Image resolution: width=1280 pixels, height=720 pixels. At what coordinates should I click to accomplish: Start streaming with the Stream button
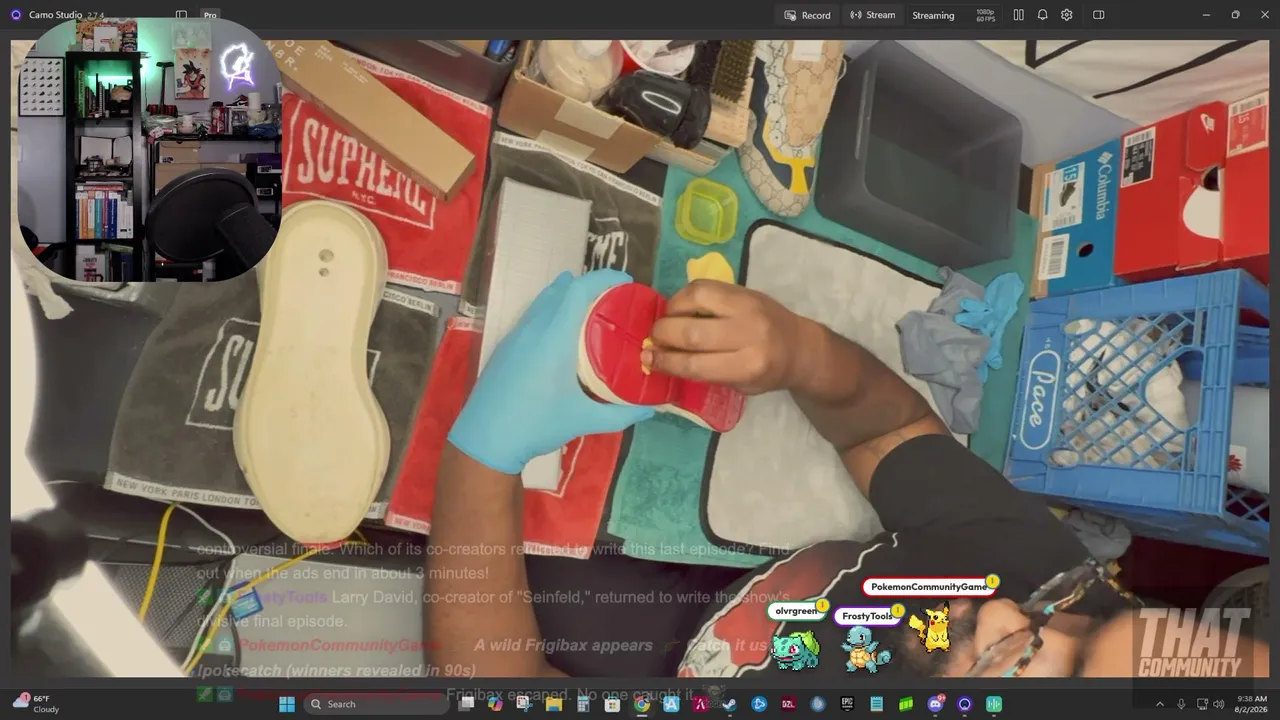point(872,15)
